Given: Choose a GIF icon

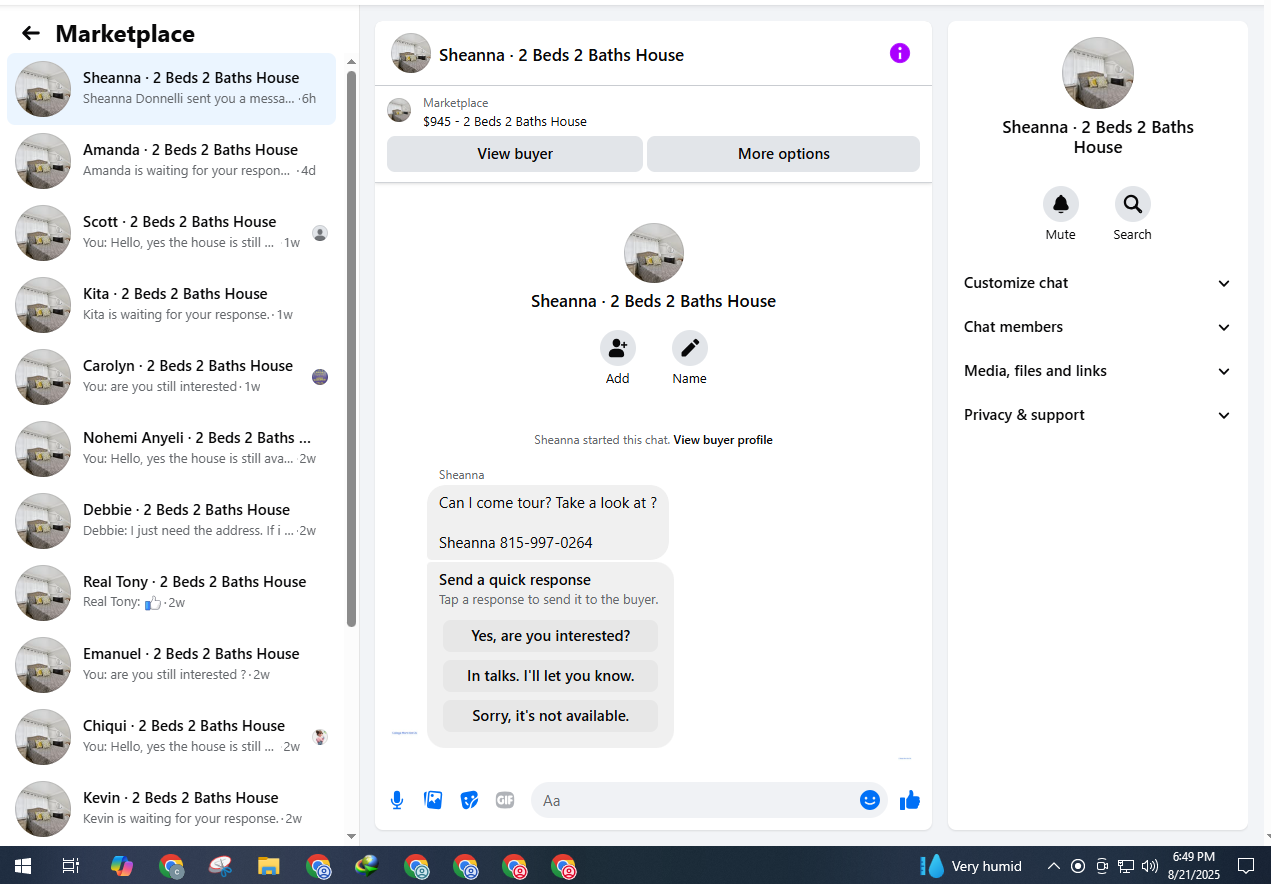Looking at the screenshot, I should coord(505,800).
